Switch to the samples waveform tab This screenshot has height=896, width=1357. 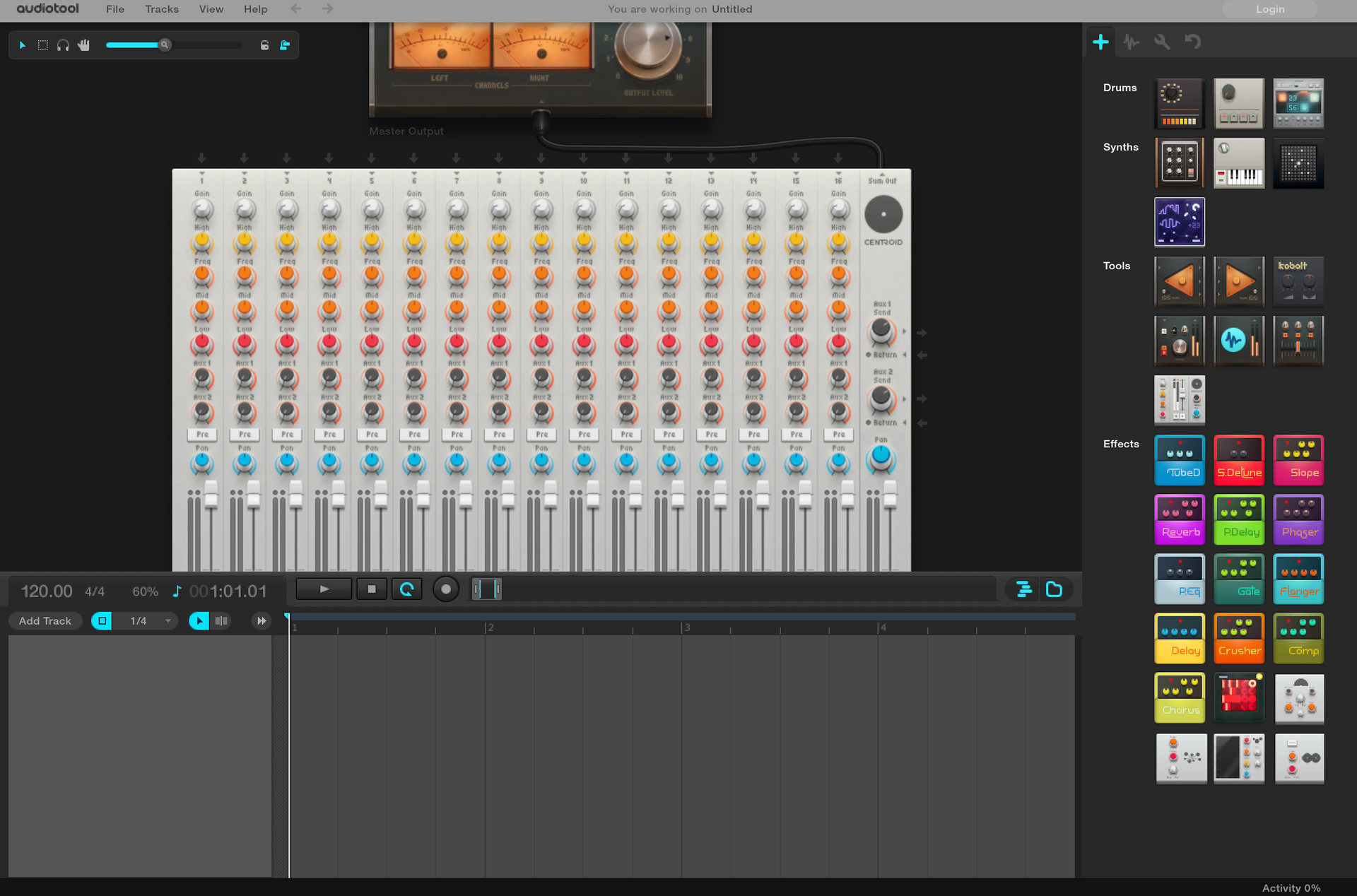tap(1132, 42)
